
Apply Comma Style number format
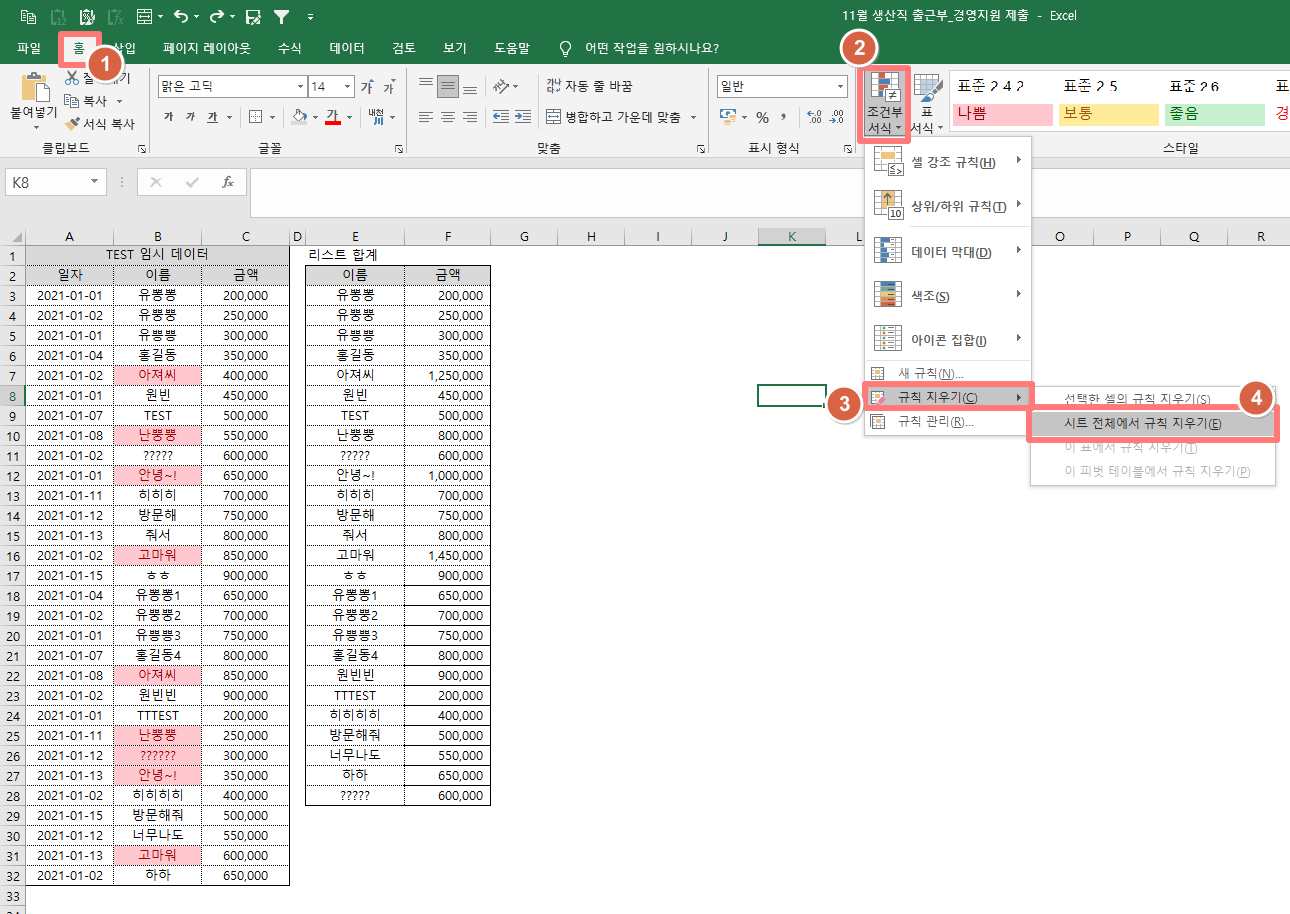784,117
